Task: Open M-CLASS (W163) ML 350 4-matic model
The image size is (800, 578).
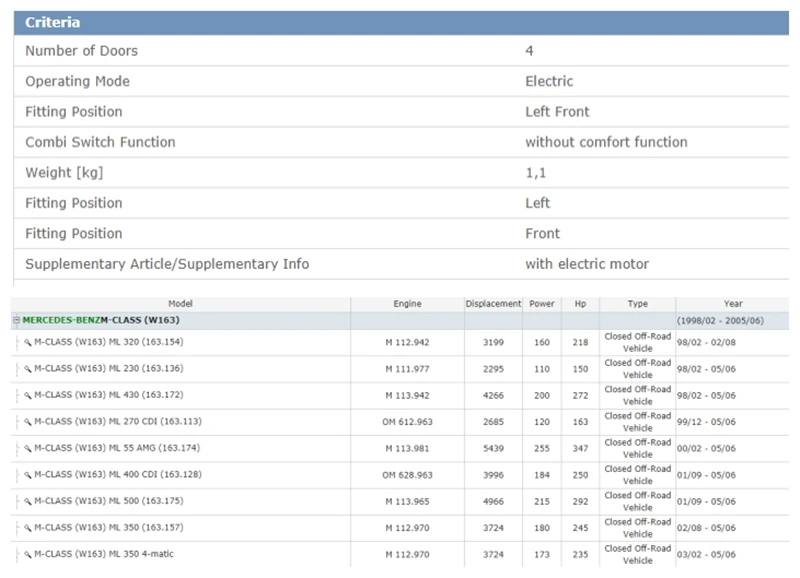Action: click(104, 554)
